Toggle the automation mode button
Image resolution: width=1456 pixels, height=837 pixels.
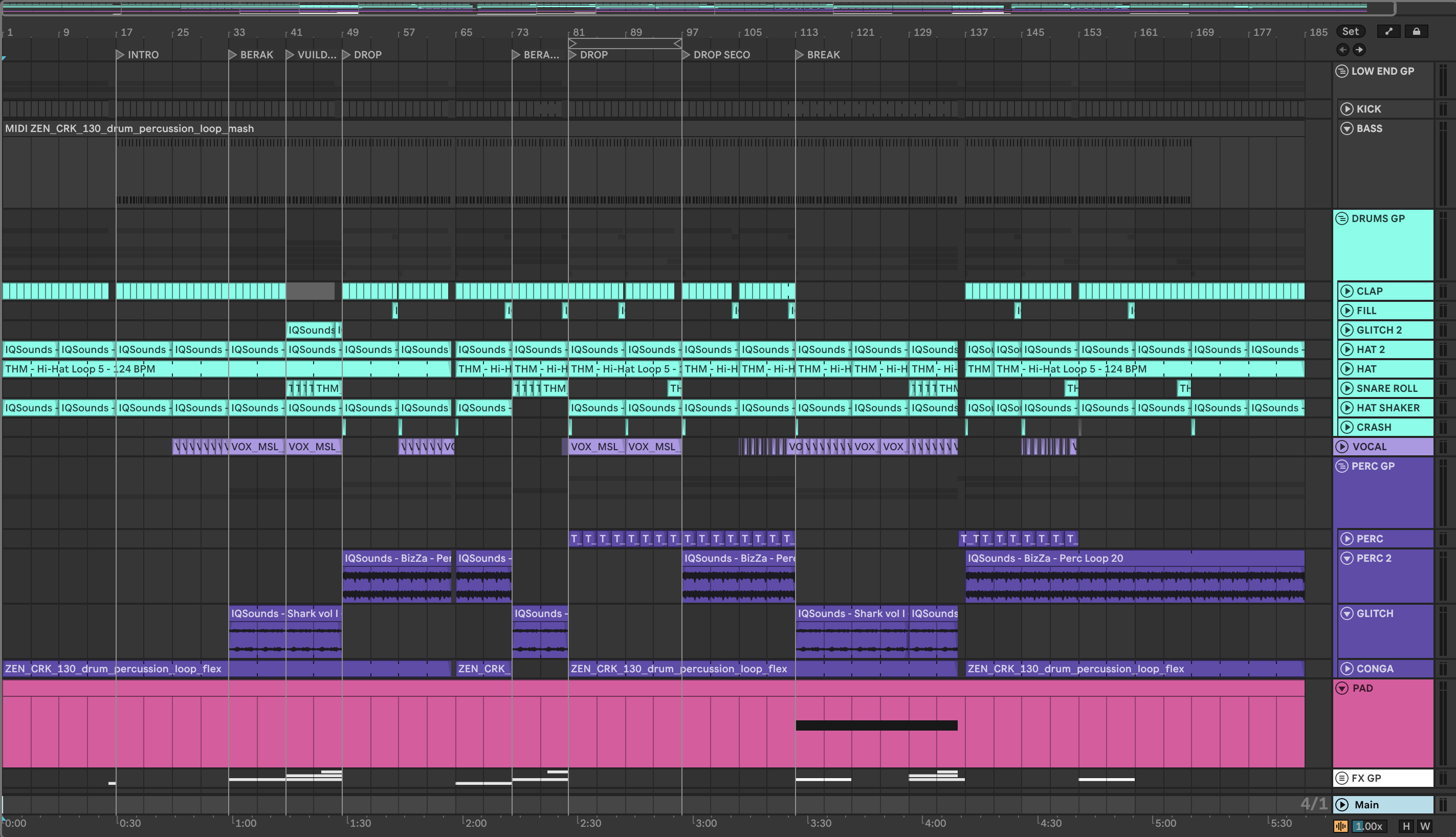tap(1389, 32)
